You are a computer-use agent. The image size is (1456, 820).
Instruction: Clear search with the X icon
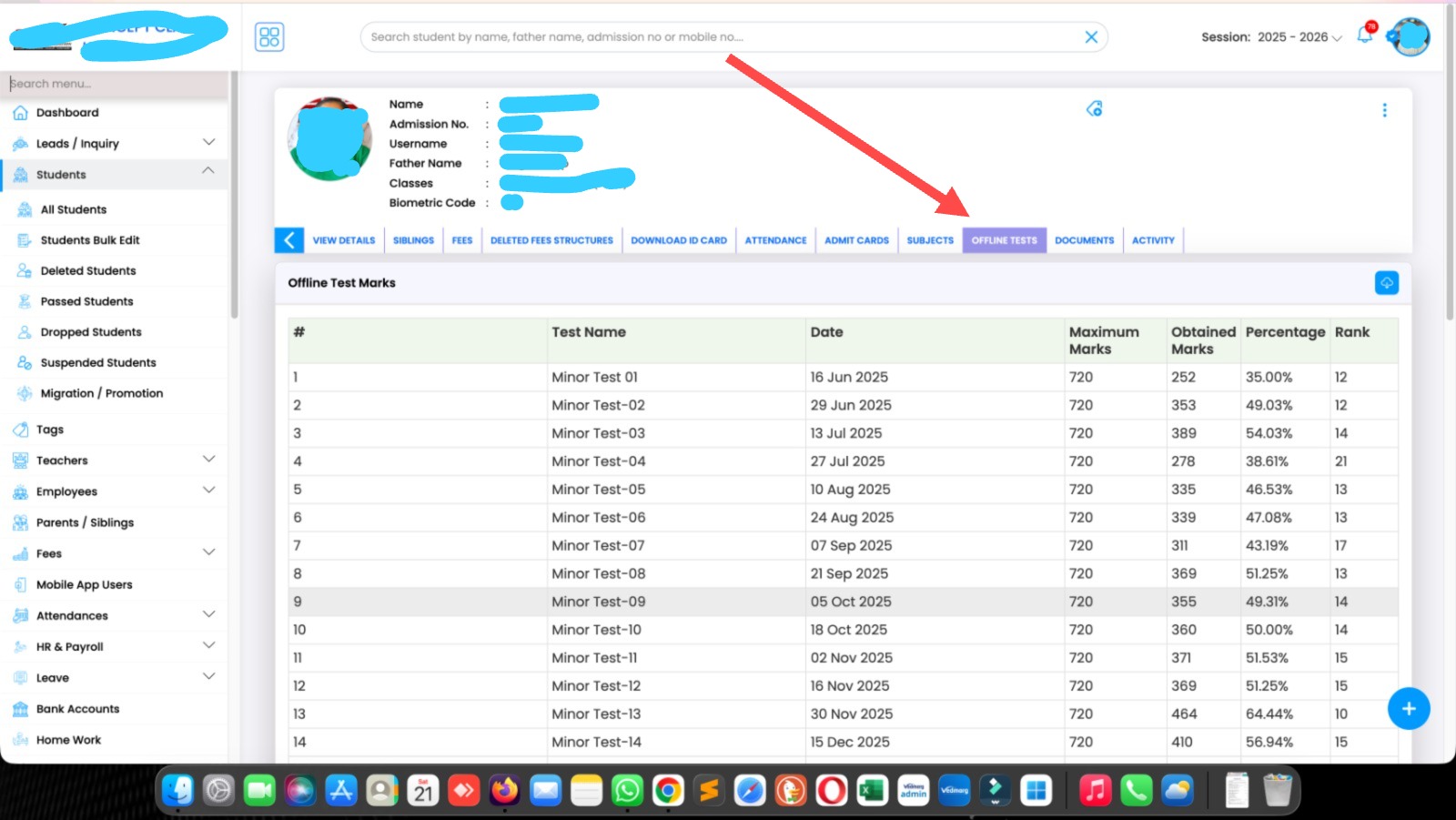(x=1091, y=37)
